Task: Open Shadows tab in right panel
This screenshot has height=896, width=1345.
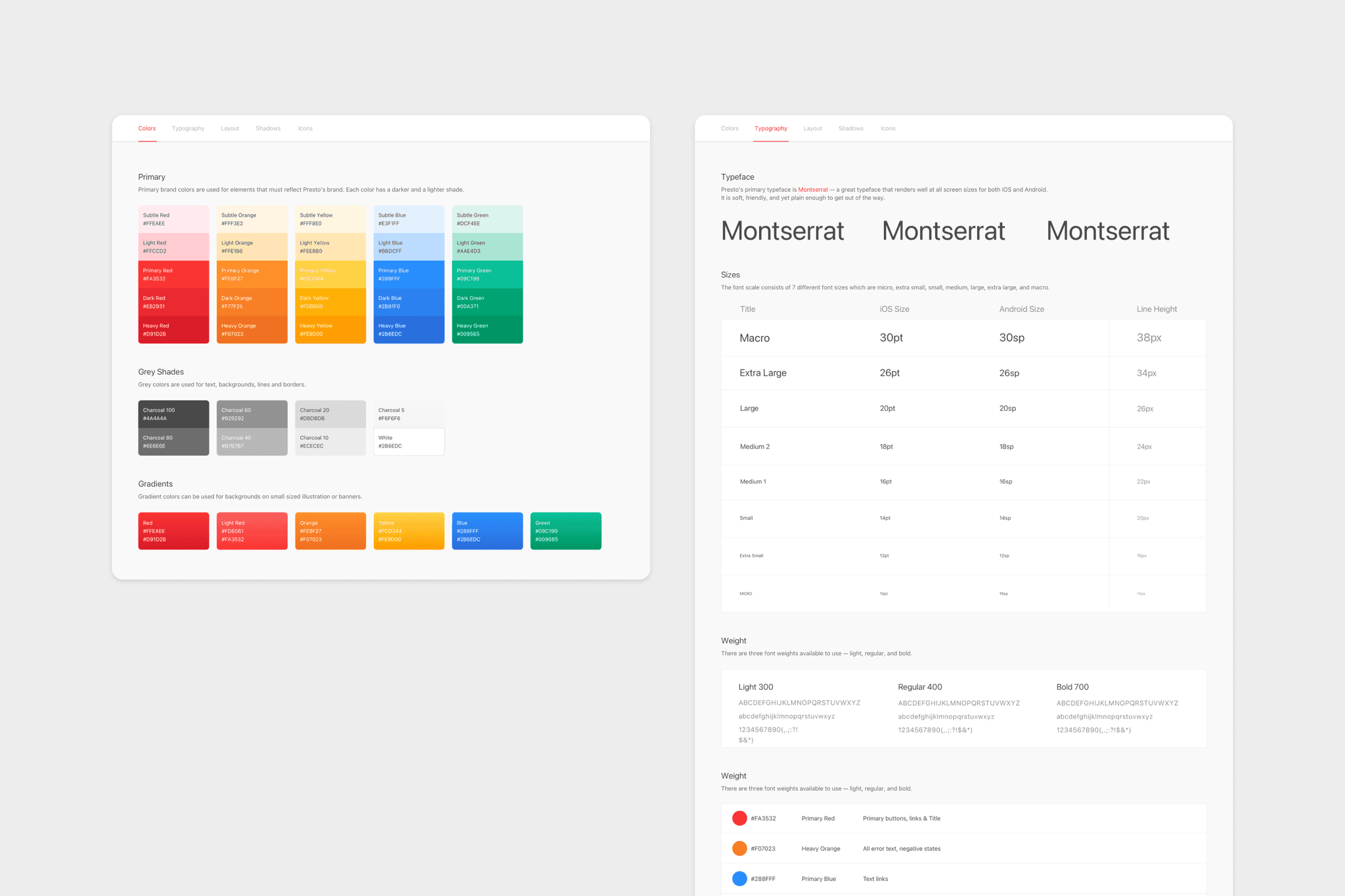Action: [x=850, y=129]
